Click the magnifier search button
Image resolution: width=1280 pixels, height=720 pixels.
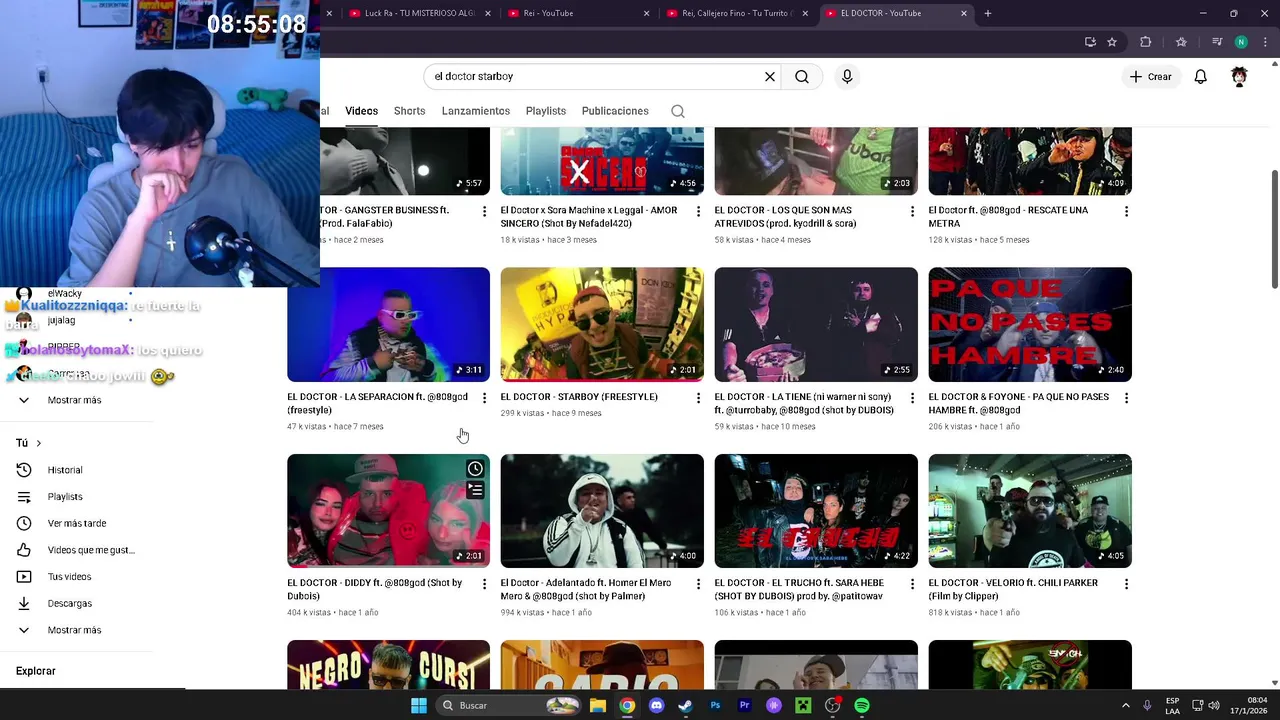802,76
